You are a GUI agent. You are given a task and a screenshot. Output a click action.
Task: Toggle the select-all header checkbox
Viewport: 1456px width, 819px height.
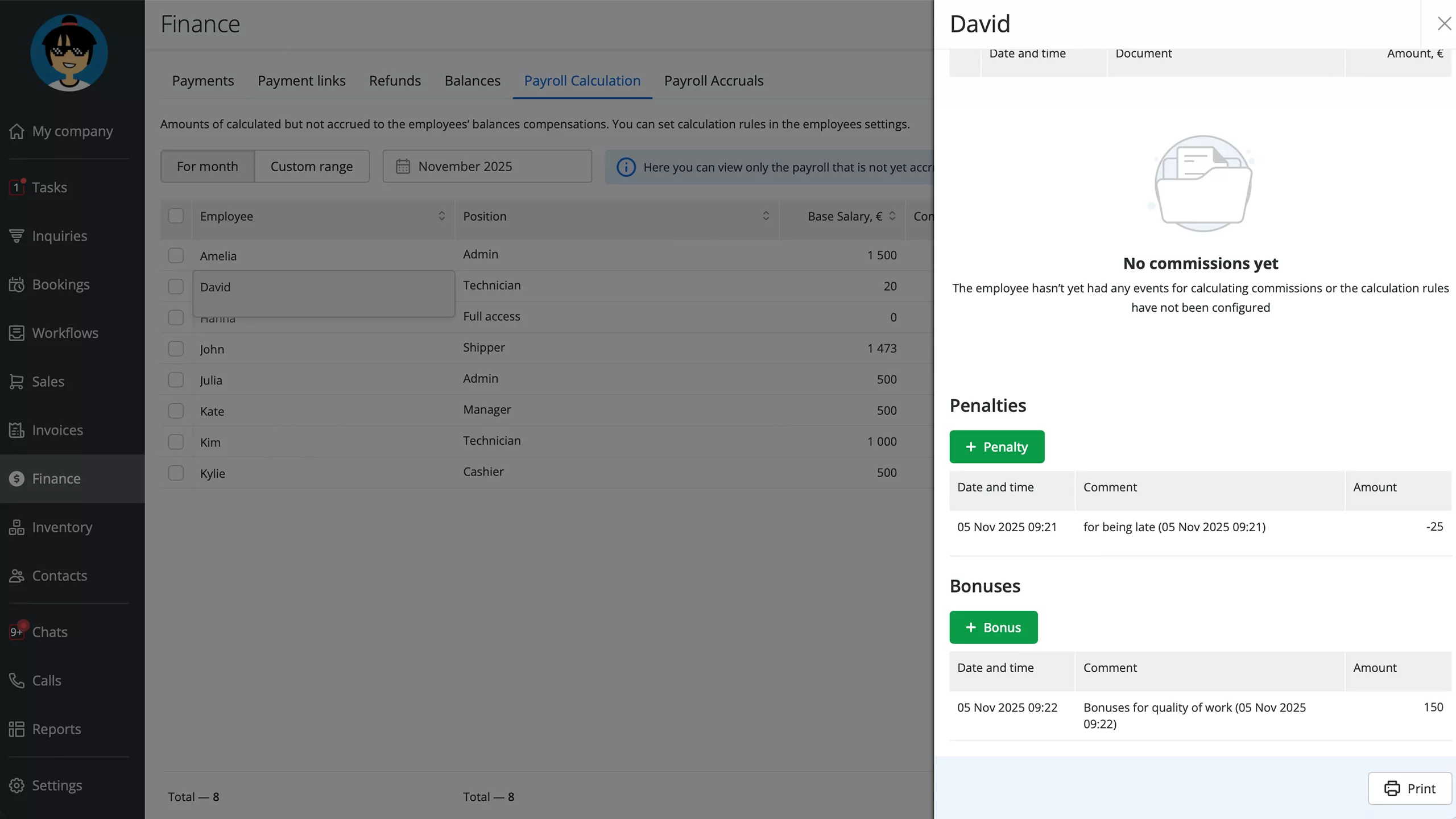[x=176, y=216]
